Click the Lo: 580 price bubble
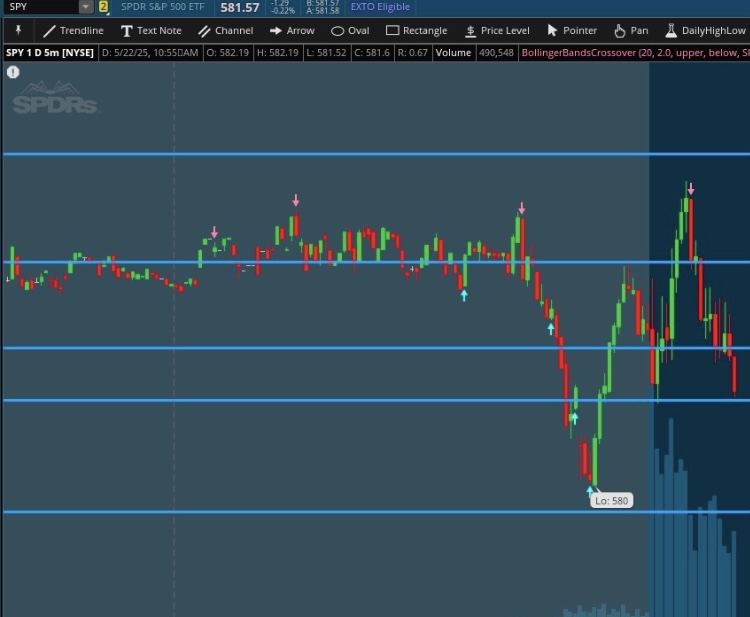 pos(612,501)
